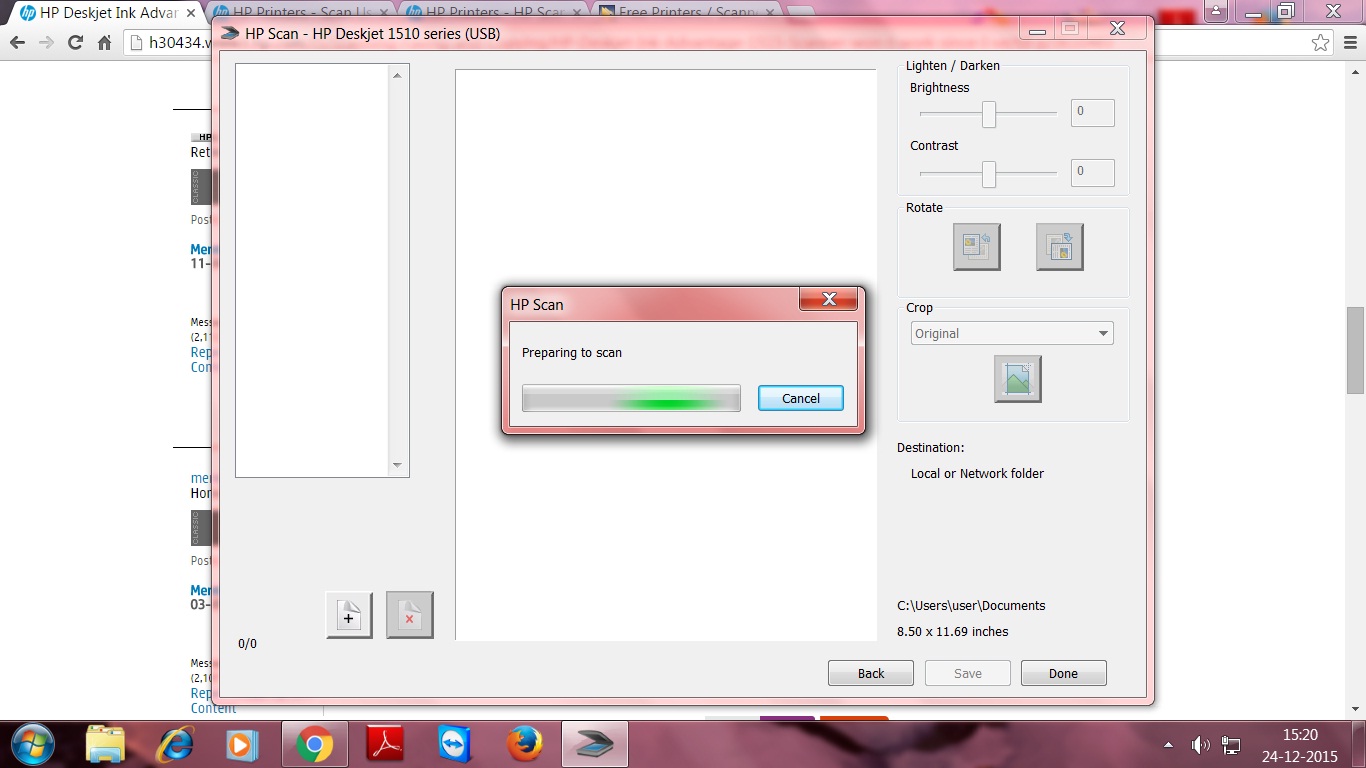
Task: Close the Preparing to scan dialog
Action: point(828,299)
